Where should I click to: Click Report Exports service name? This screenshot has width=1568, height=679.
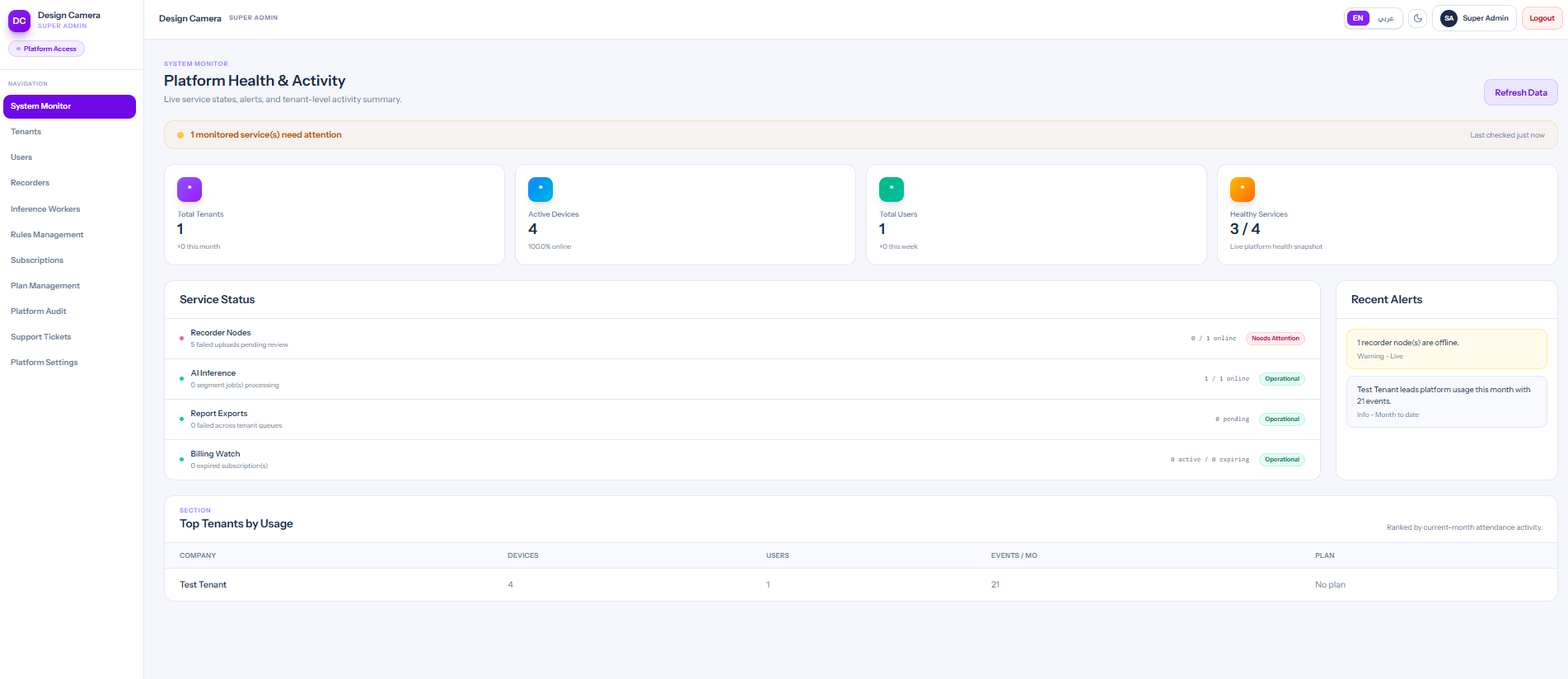219,414
